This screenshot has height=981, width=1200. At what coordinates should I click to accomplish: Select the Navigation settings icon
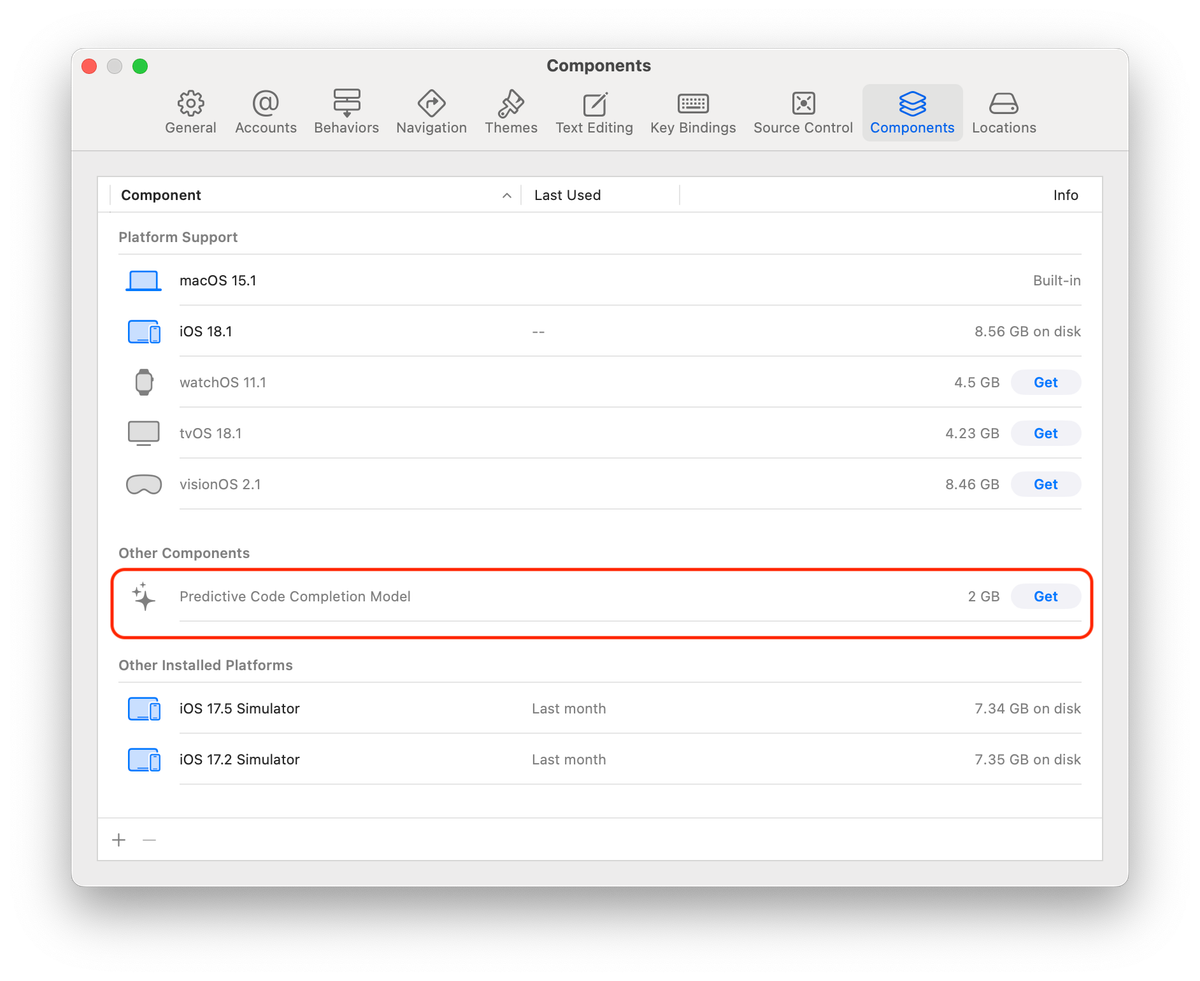[x=431, y=111]
